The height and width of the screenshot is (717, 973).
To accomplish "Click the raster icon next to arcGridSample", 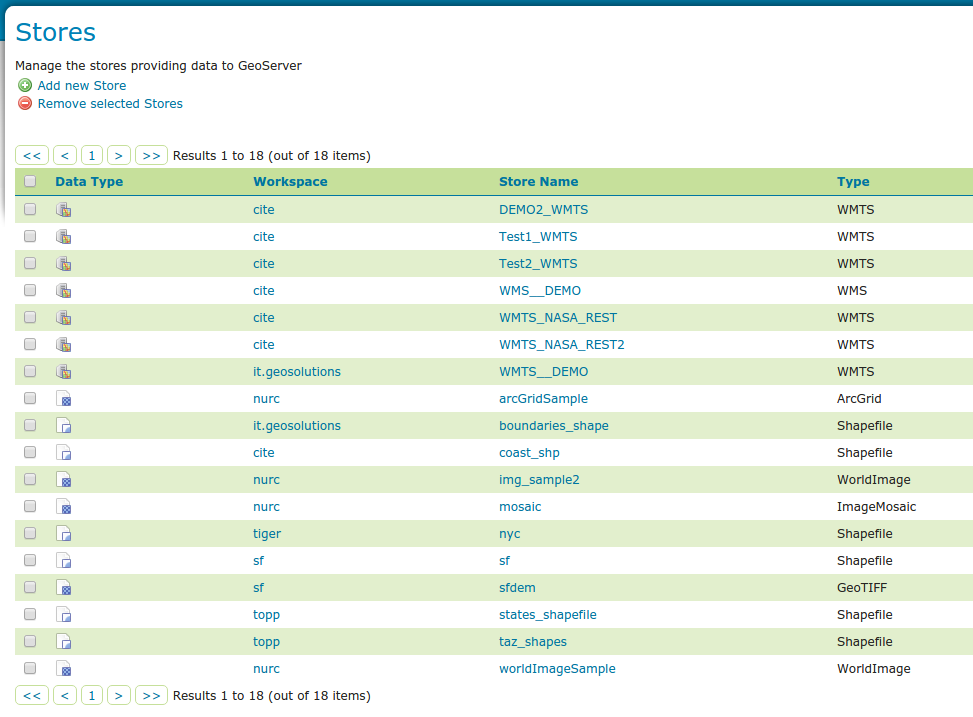I will tap(63, 398).
